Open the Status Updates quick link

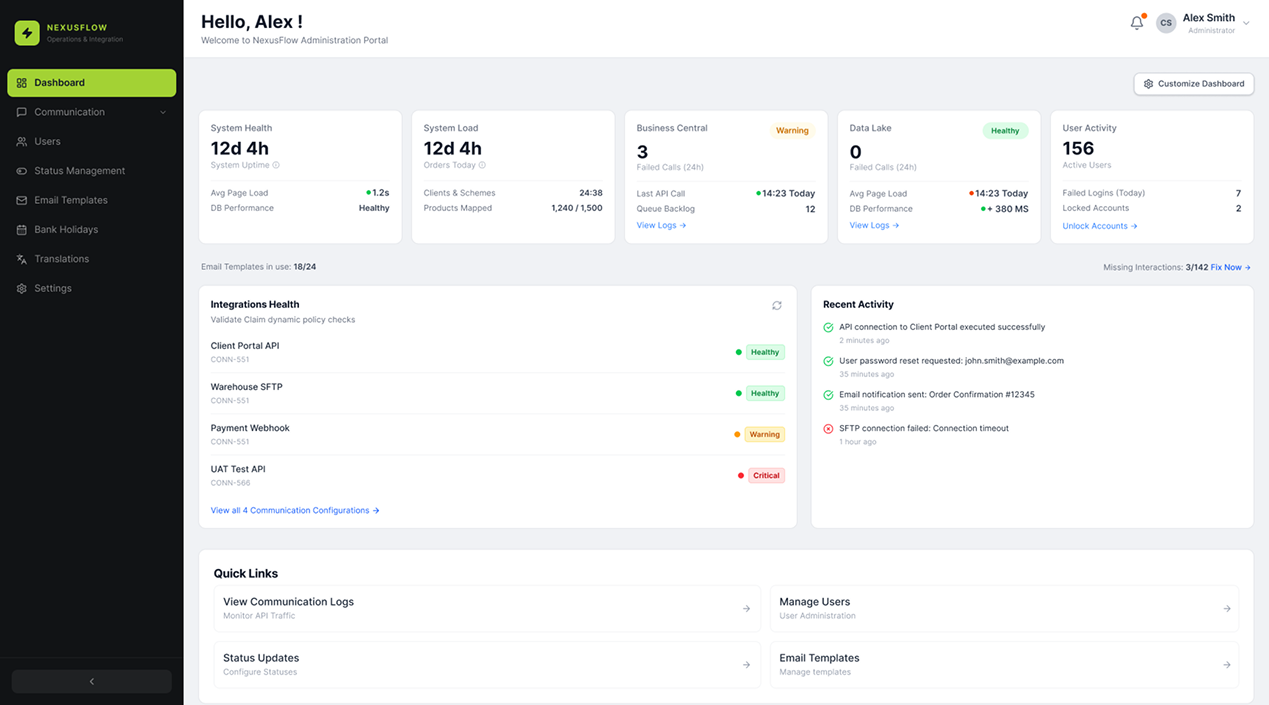pyautogui.click(x=487, y=664)
